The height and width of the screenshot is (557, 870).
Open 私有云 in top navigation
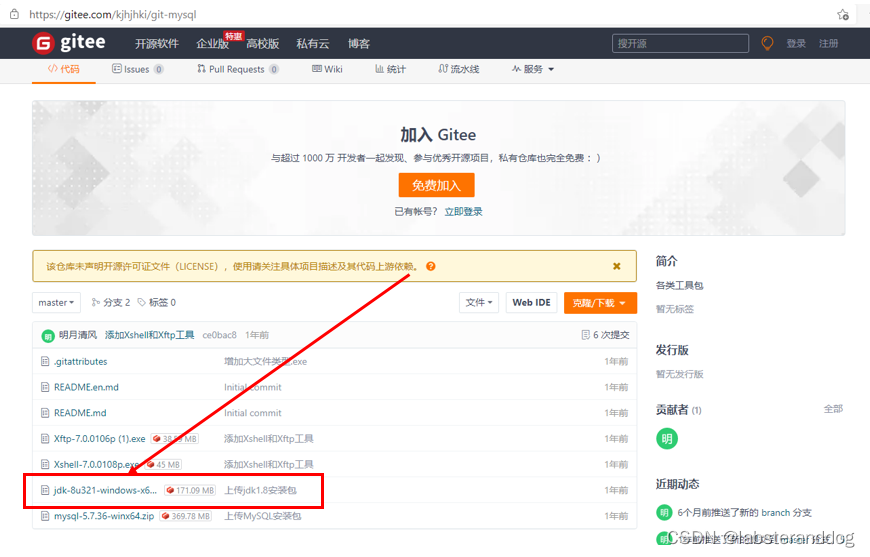pyautogui.click(x=313, y=43)
